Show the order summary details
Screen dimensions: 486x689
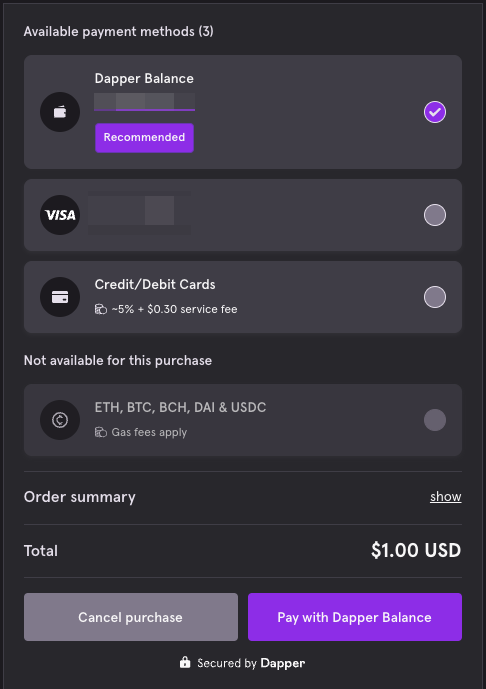click(x=446, y=497)
